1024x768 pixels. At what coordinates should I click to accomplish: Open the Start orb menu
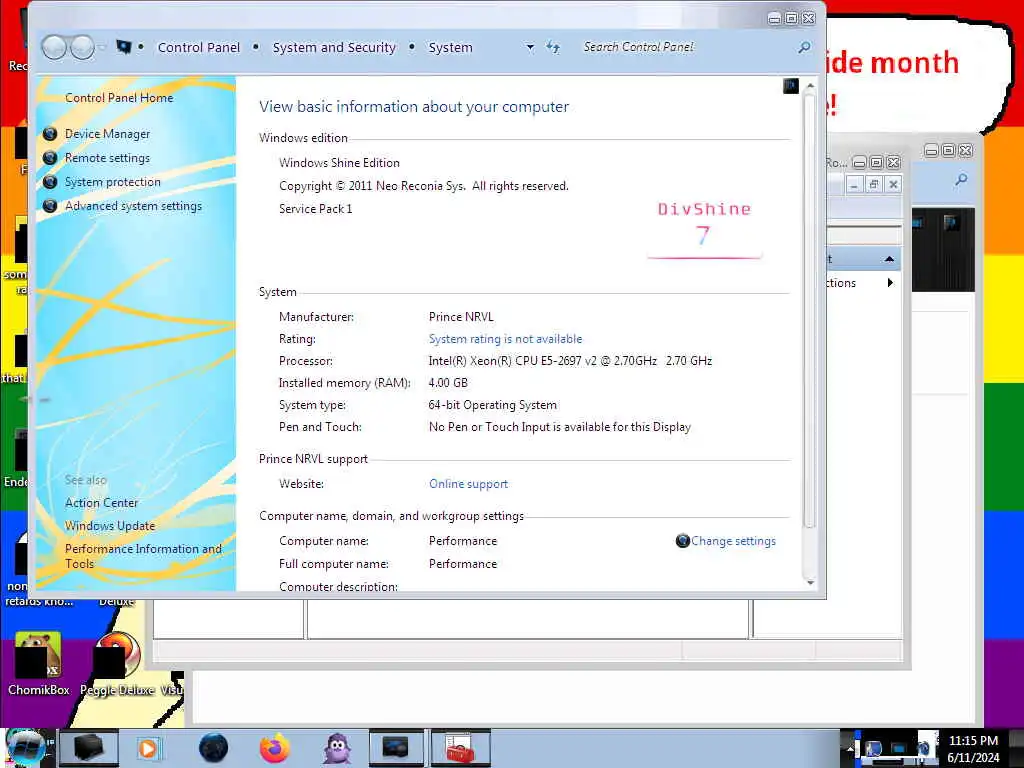pos(26,748)
